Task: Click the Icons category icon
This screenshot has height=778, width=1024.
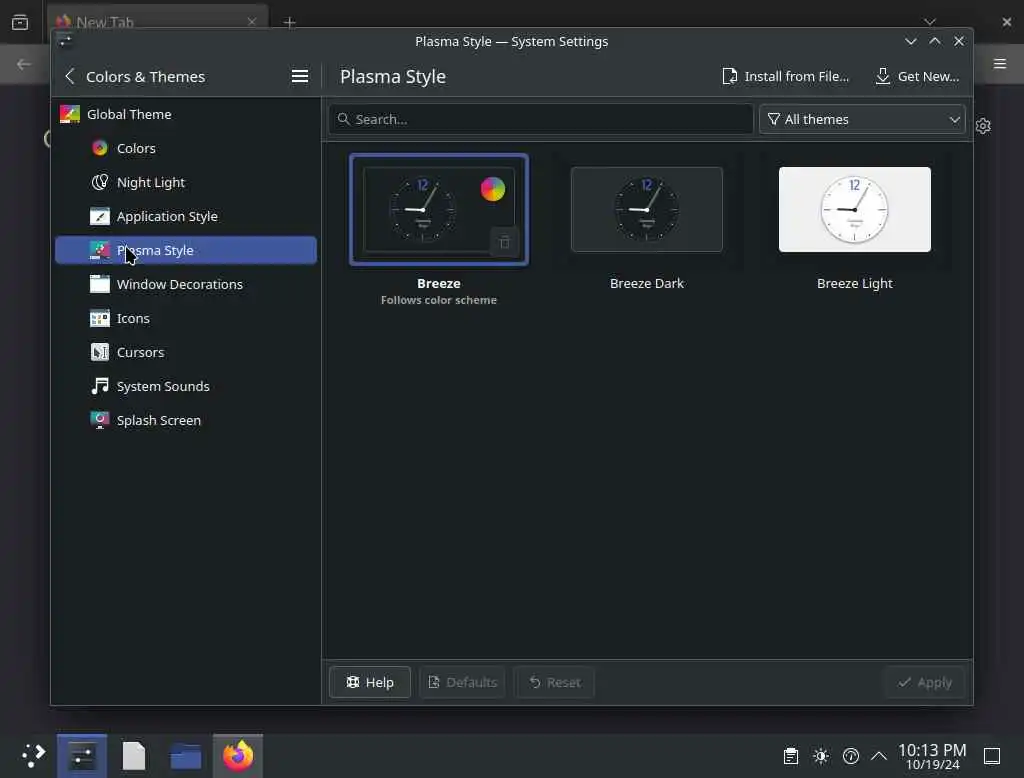Action: coord(99,318)
